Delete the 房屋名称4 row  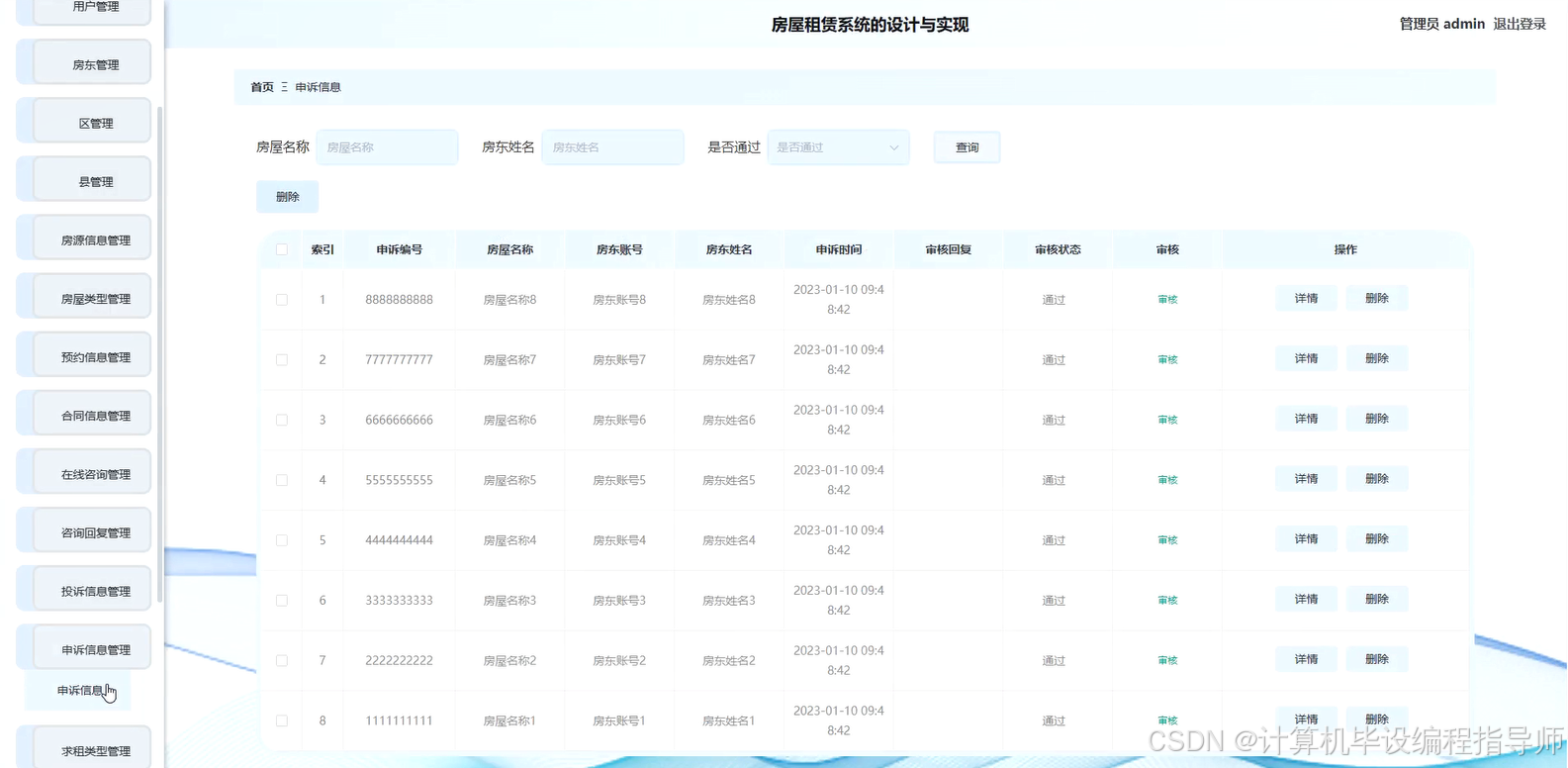[x=1376, y=539]
